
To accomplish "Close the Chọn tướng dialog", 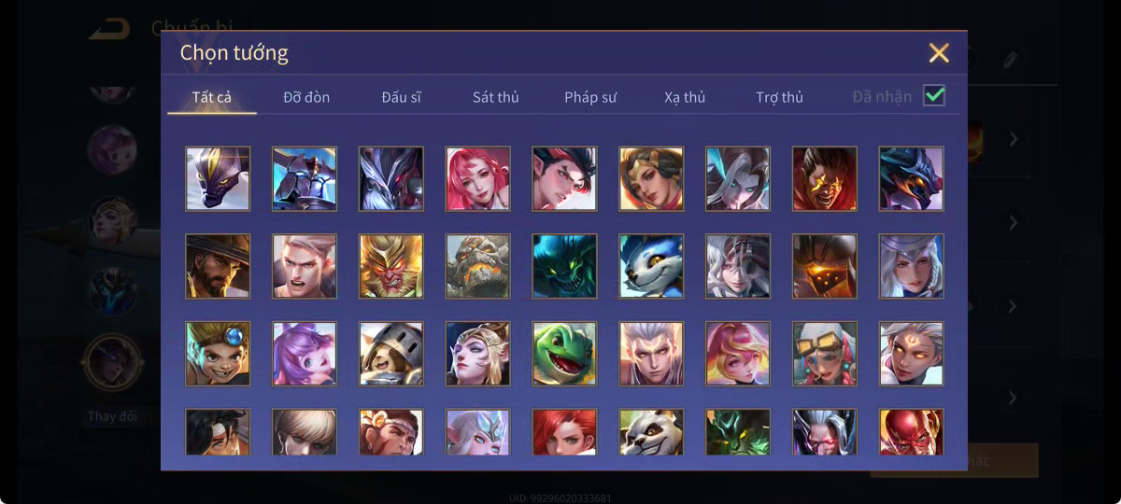I will [939, 53].
